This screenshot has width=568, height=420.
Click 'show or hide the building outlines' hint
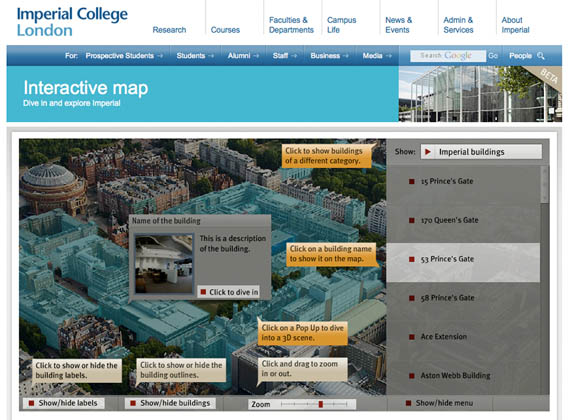(181, 370)
